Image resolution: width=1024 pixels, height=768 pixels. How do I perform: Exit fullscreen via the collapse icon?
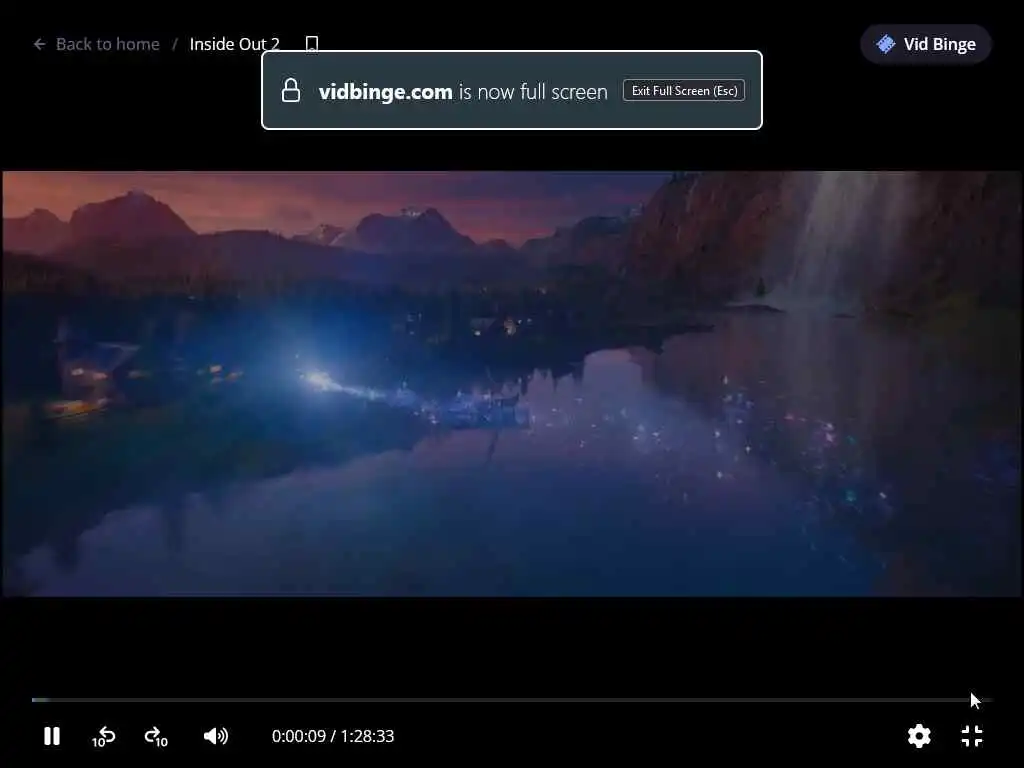972,736
